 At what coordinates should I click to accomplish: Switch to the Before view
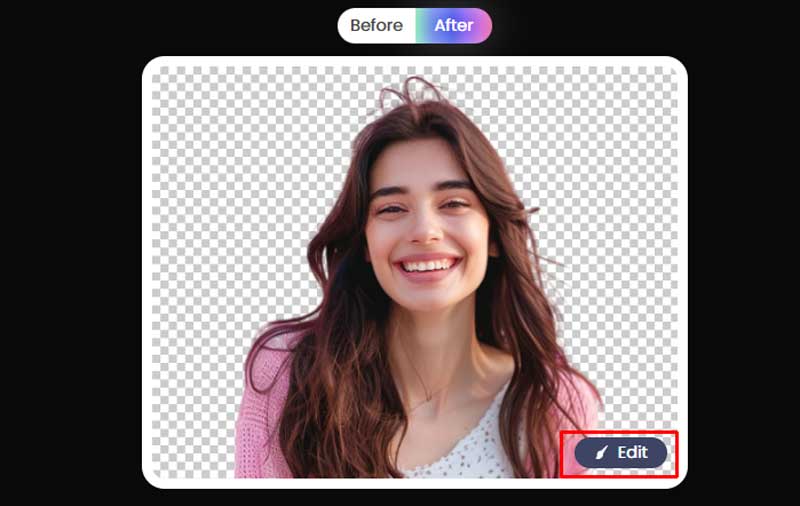377,26
